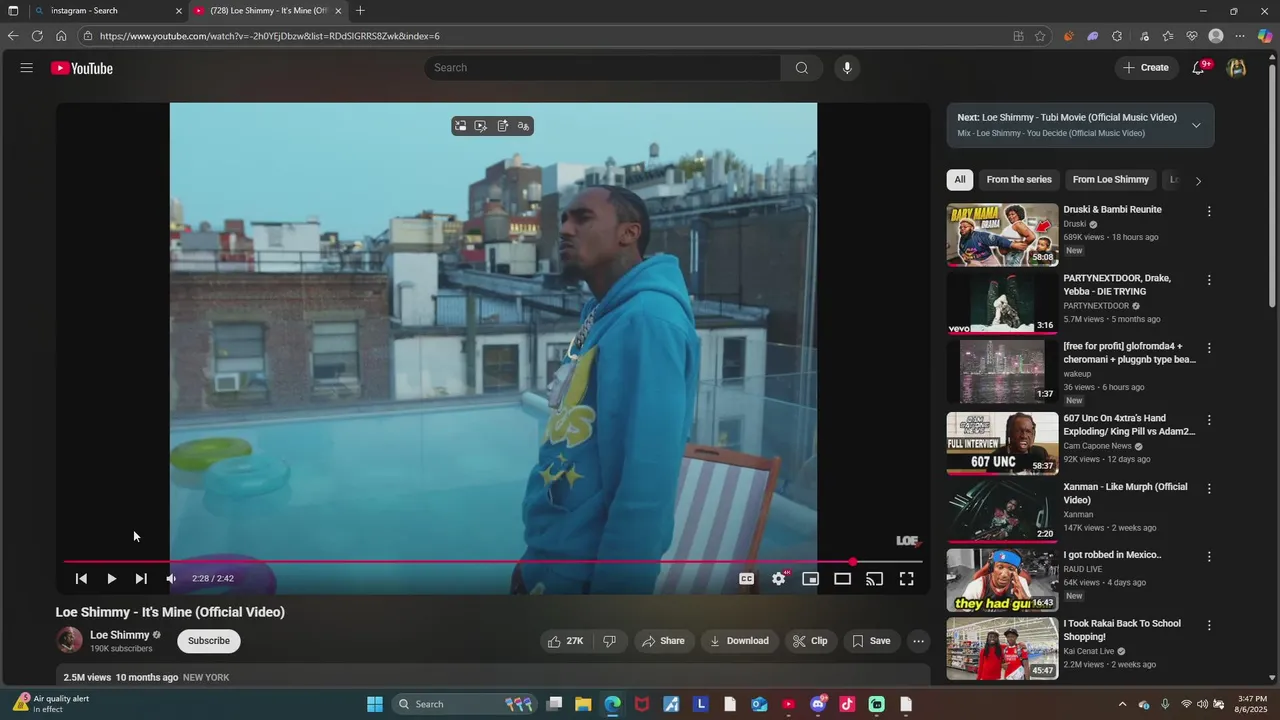
Task: Select the From Loe Shimmy chip
Action: [1111, 180]
